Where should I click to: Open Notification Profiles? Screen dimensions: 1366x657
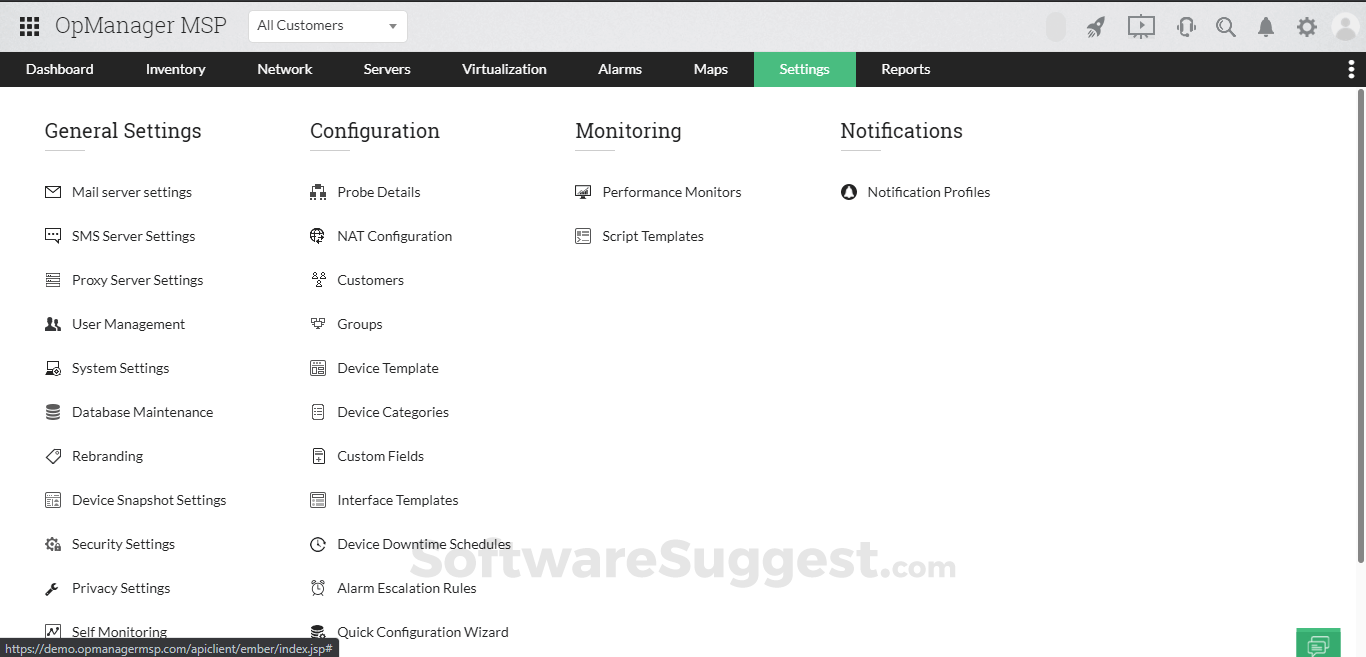coord(929,192)
